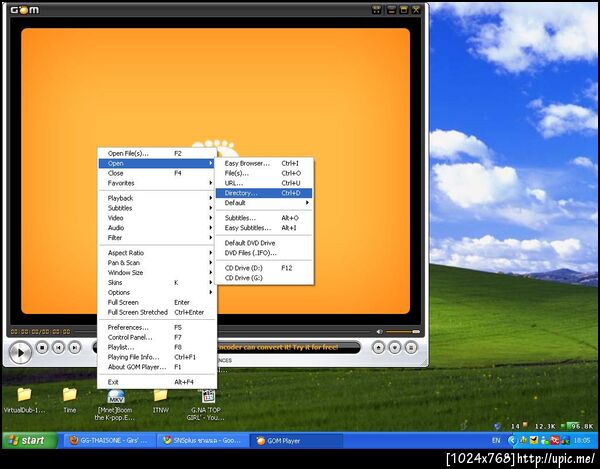Expand the Audio submenu

(x=157, y=228)
